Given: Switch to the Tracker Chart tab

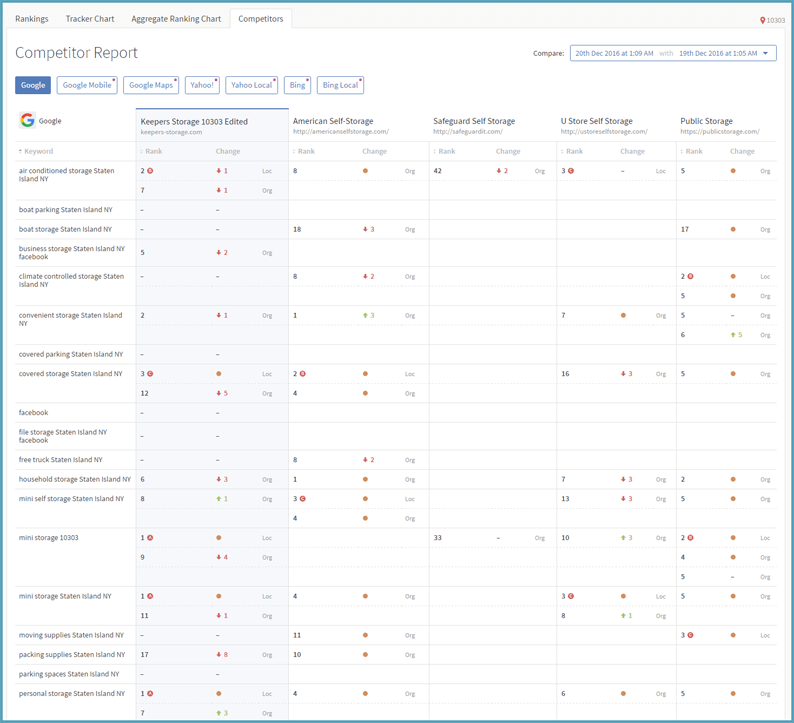Looking at the screenshot, I should (x=90, y=19).
